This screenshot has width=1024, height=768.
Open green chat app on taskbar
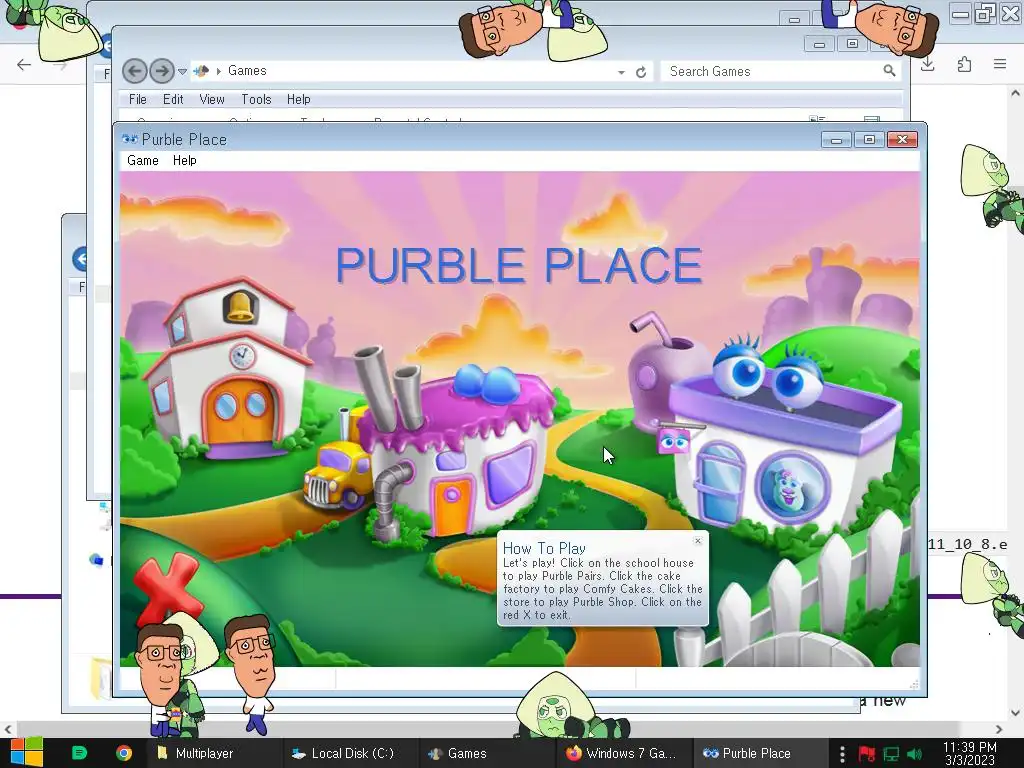coord(79,753)
